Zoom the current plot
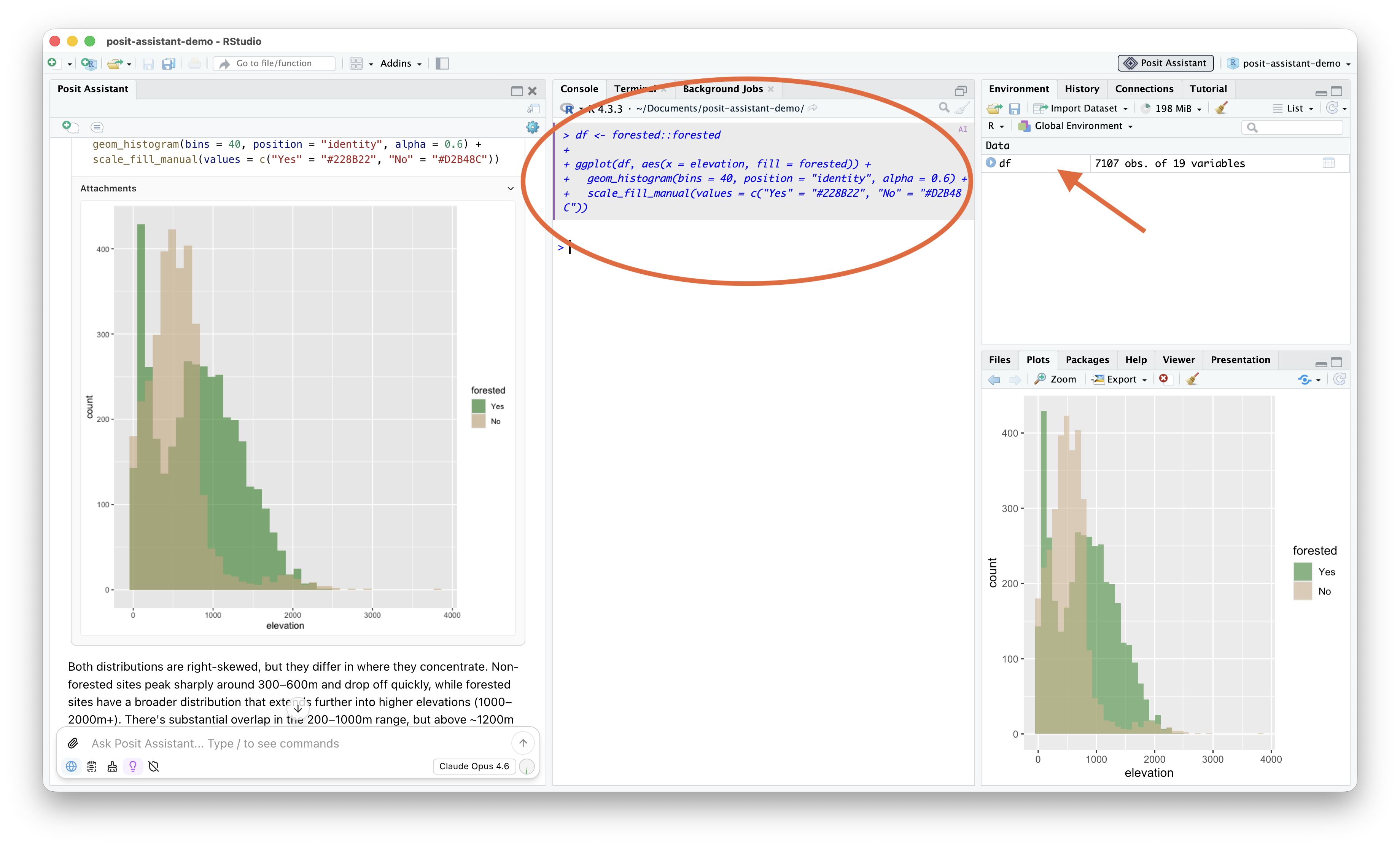 pyautogui.click(x=1055, y=379)
